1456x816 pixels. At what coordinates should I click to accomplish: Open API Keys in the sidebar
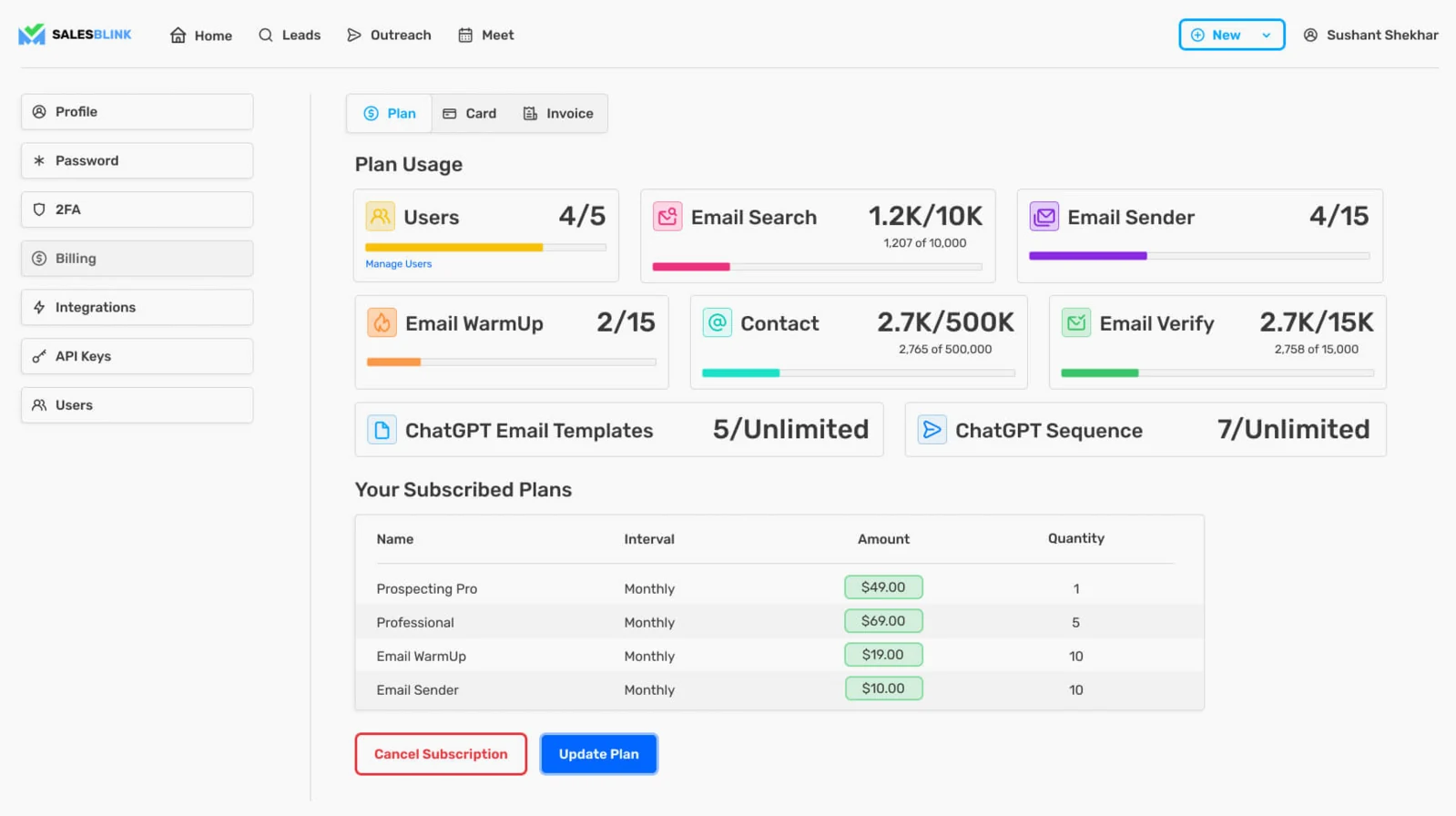click(x=137, y=356)
